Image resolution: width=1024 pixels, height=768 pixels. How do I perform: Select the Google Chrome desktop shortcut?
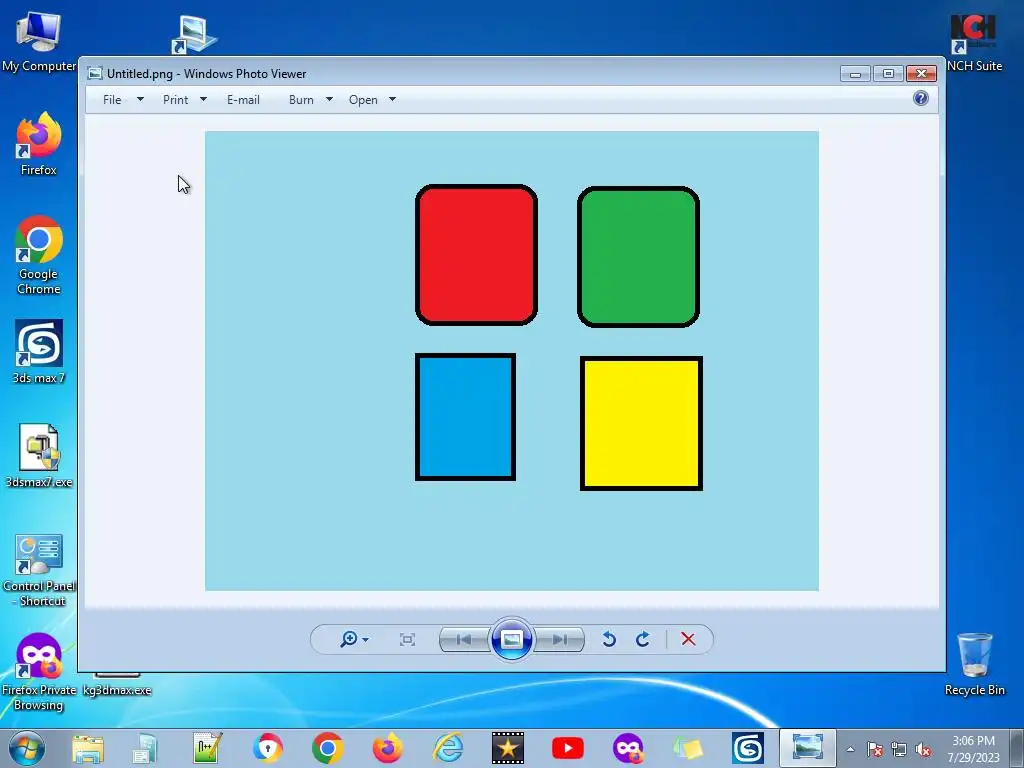click(x=39, y=255)
